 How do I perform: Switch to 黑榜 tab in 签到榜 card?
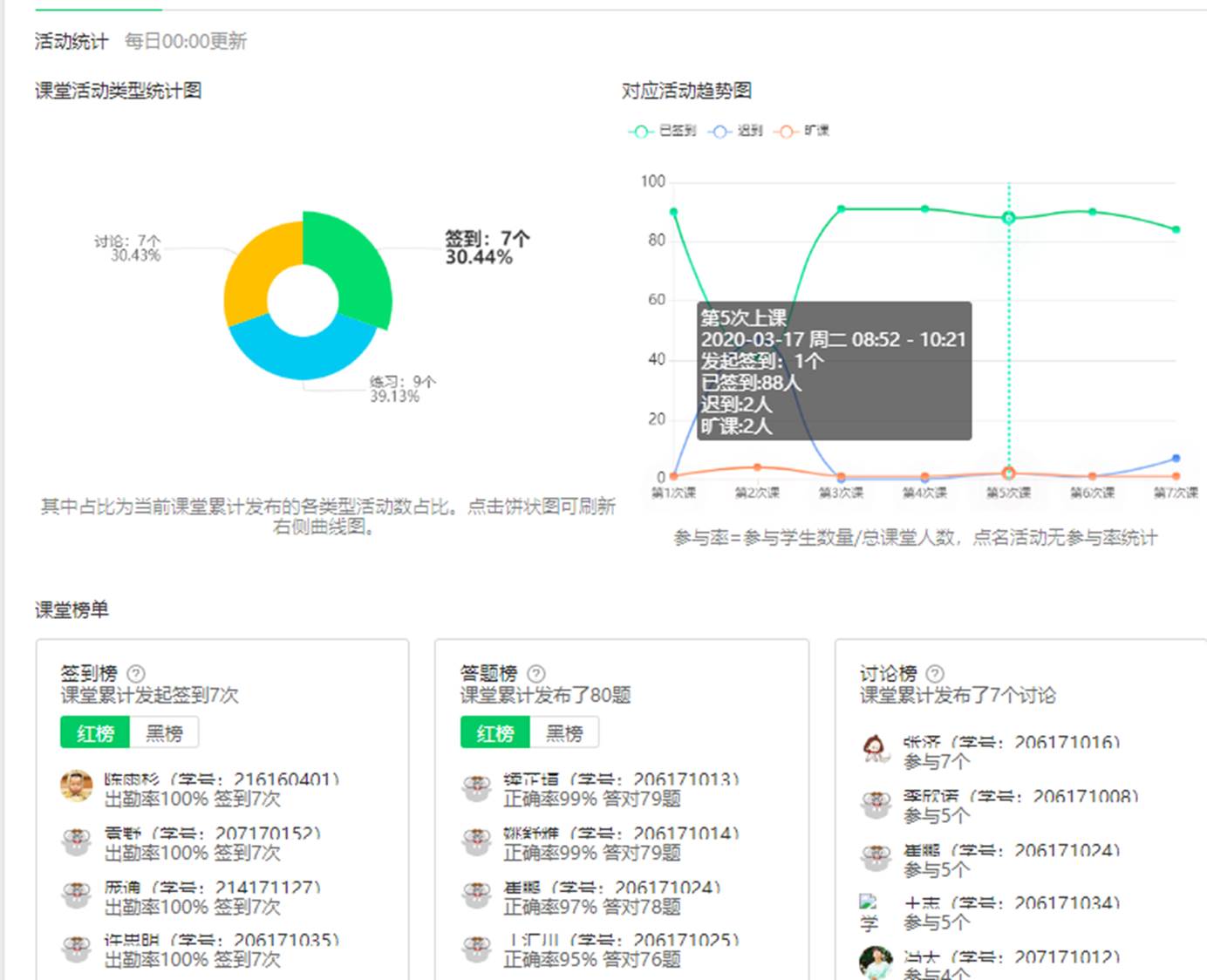(x=164, y=732)
